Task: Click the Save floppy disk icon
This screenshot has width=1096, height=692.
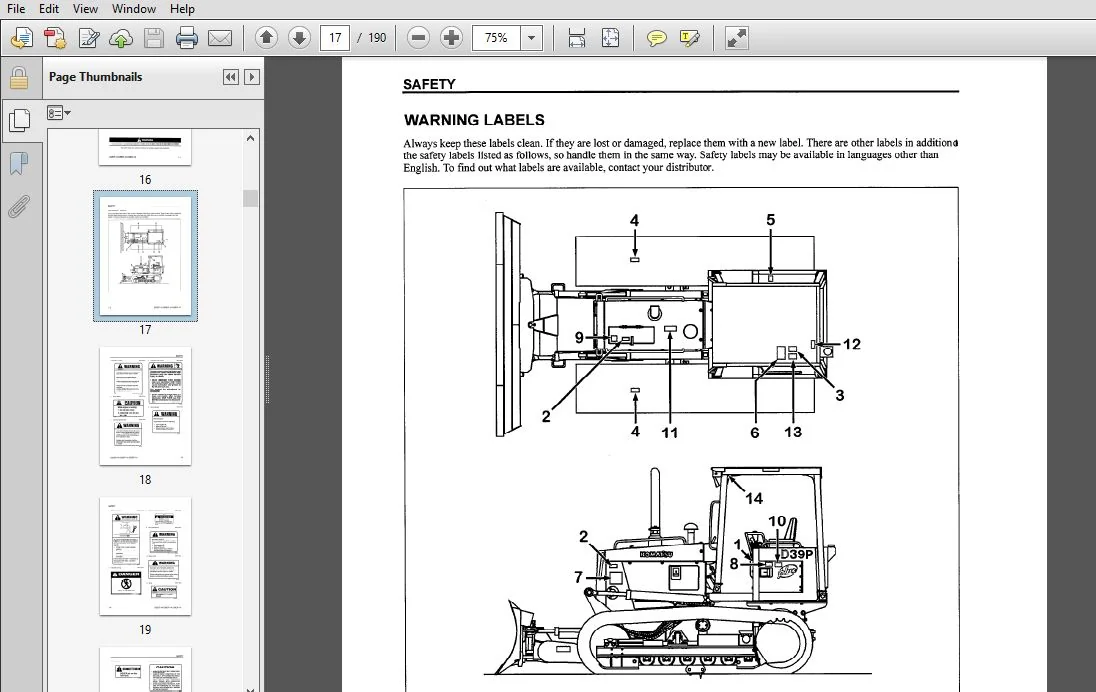Action: pos(154,38)
